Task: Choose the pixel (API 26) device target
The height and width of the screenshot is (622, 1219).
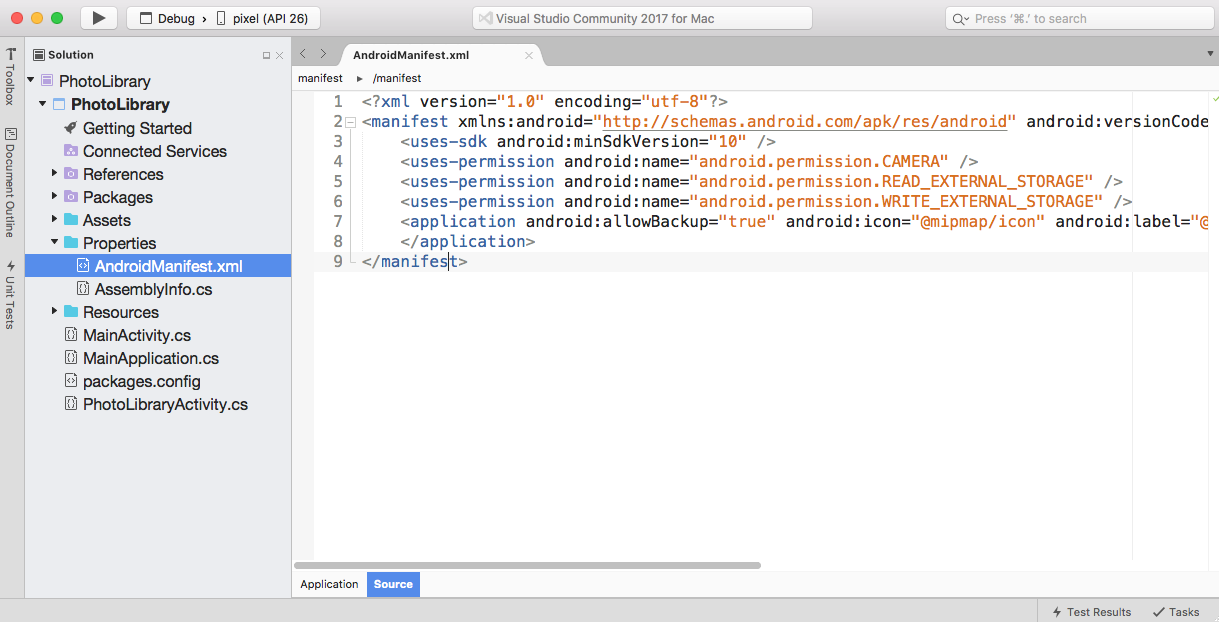Action: point(262,18)
